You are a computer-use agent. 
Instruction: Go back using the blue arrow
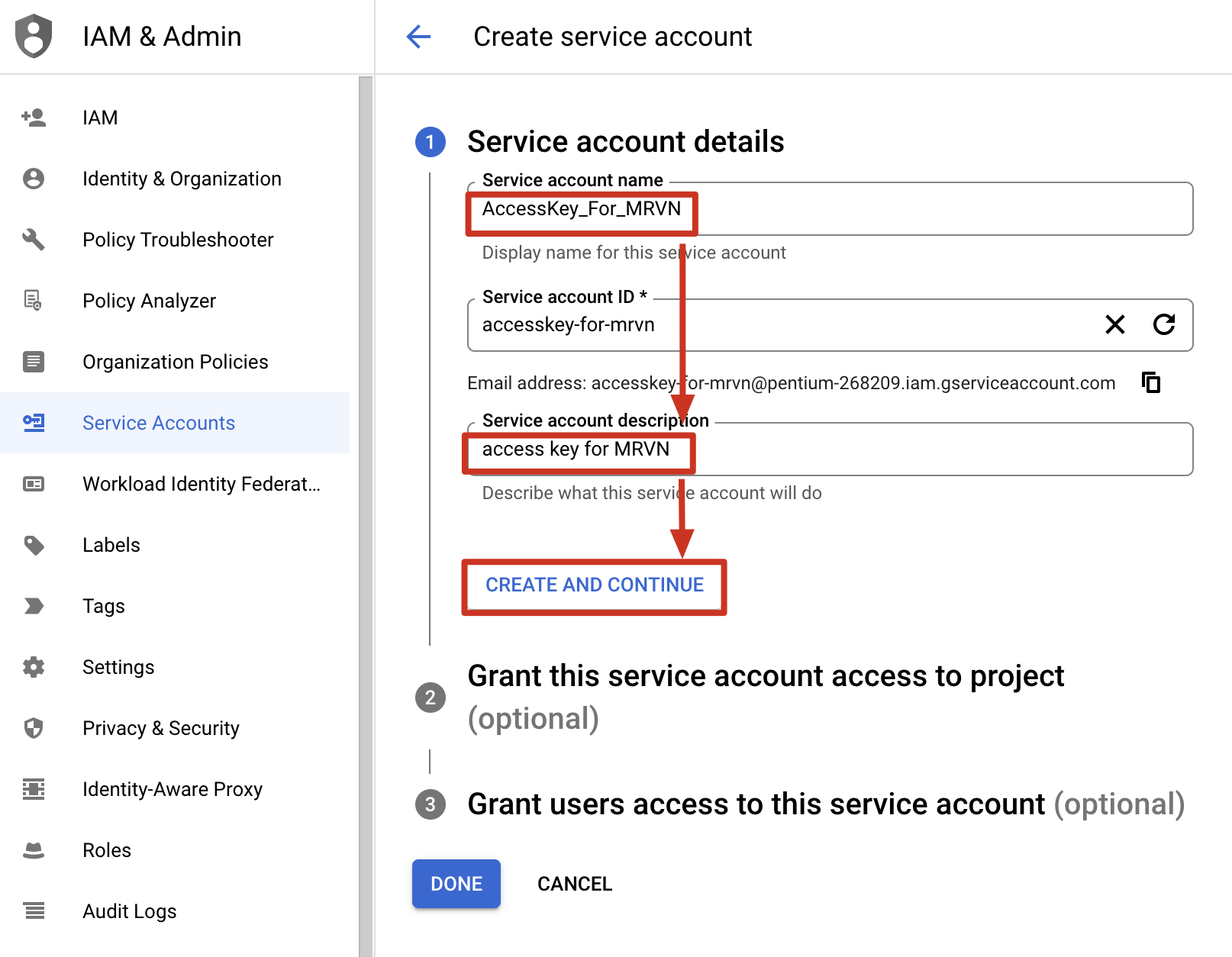click(x=418, y=36)
